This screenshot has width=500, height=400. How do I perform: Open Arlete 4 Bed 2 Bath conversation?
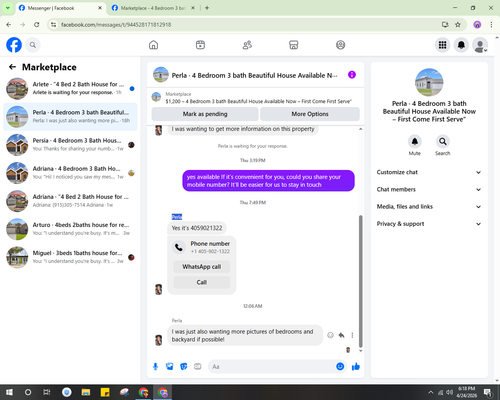pos(70,88)
